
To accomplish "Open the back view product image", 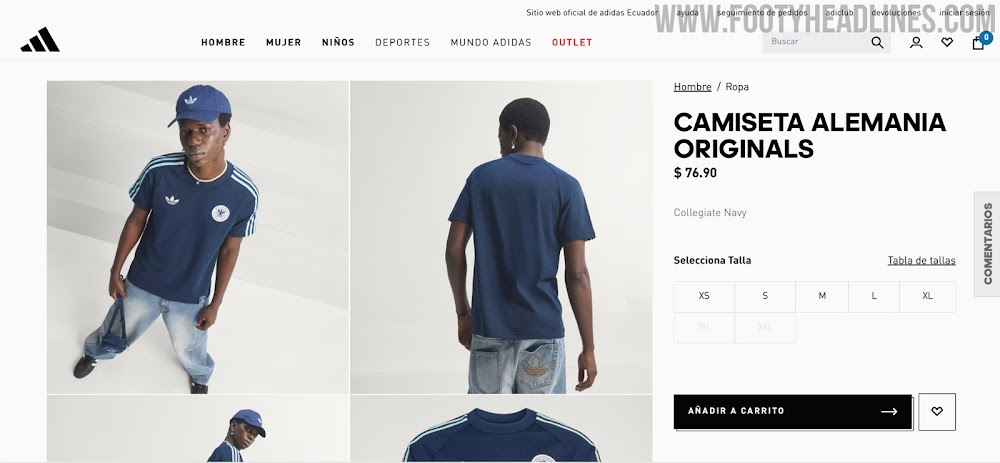I will (x=501, y=237).
